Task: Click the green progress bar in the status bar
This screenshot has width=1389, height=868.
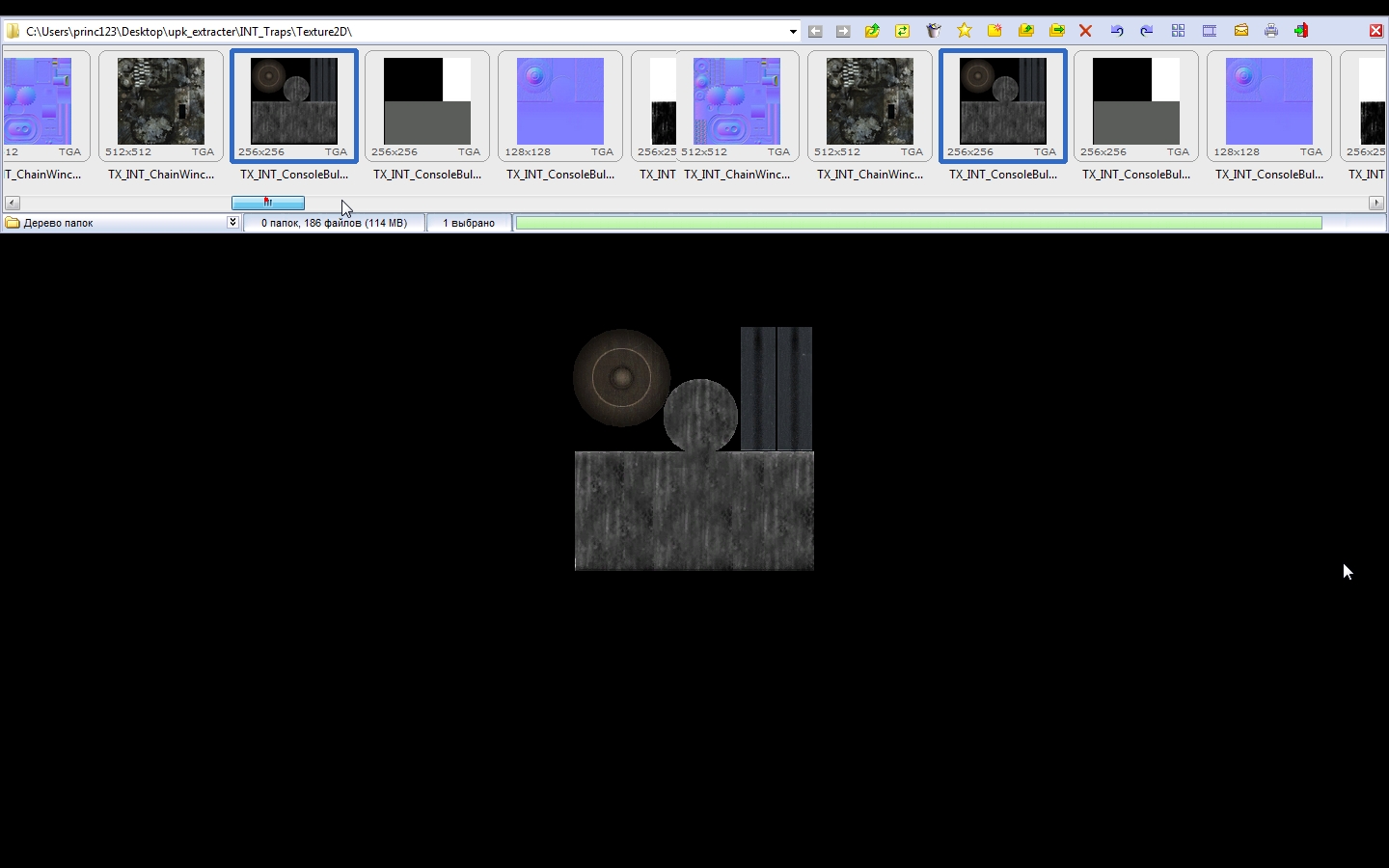Action: [918, 223]
